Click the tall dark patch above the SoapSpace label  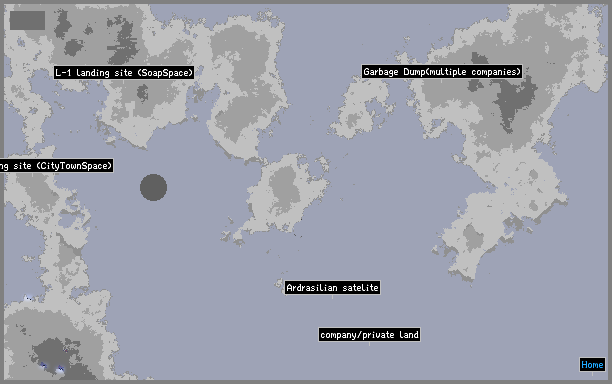(x=124, y=39)
